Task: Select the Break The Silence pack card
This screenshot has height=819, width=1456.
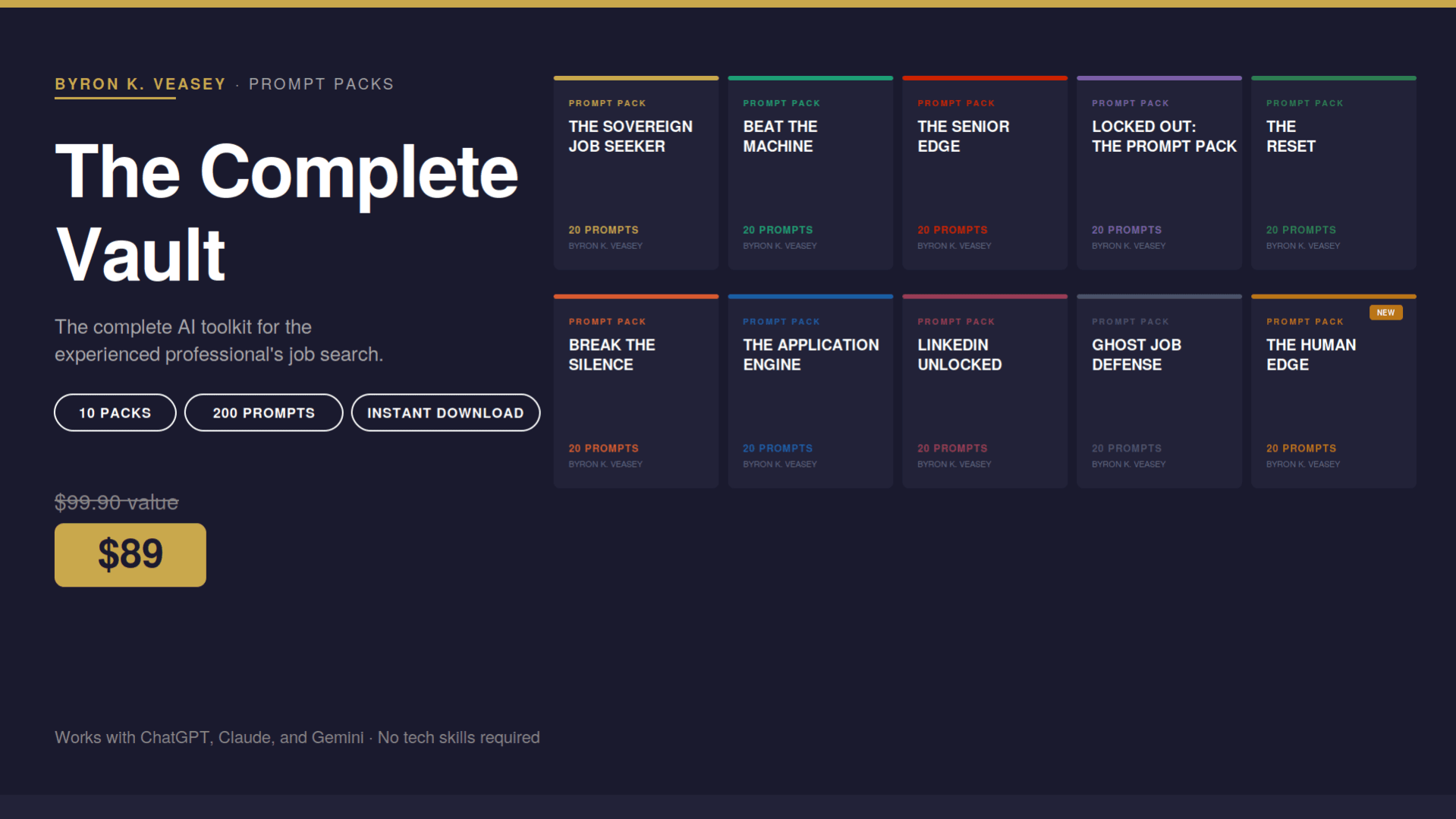Action: click(636, 392)
